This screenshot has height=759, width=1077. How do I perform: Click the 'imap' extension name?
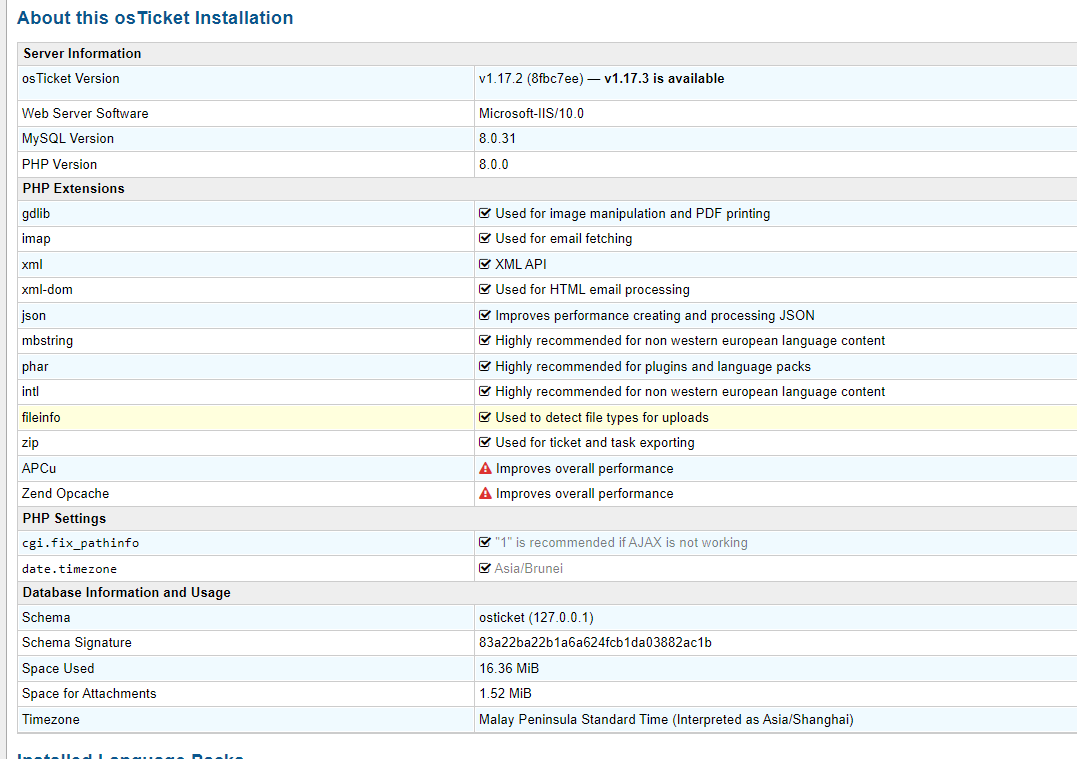pos(36,239)
